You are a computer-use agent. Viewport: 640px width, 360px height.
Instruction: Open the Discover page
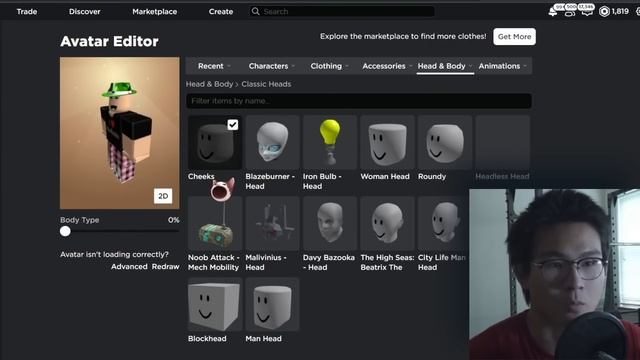click(84, 11)
